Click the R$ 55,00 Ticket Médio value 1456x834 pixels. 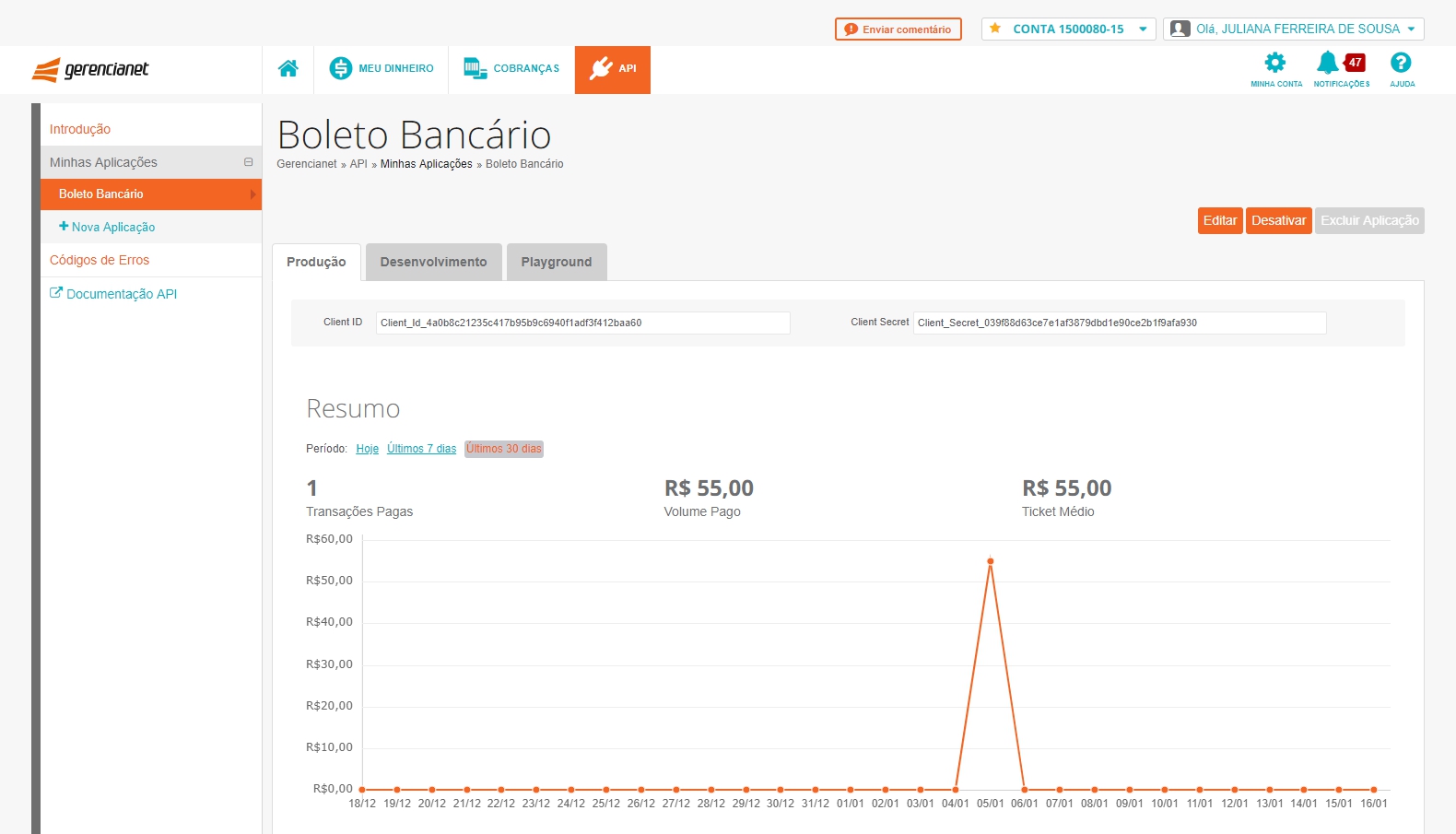tap(1067, 488)
